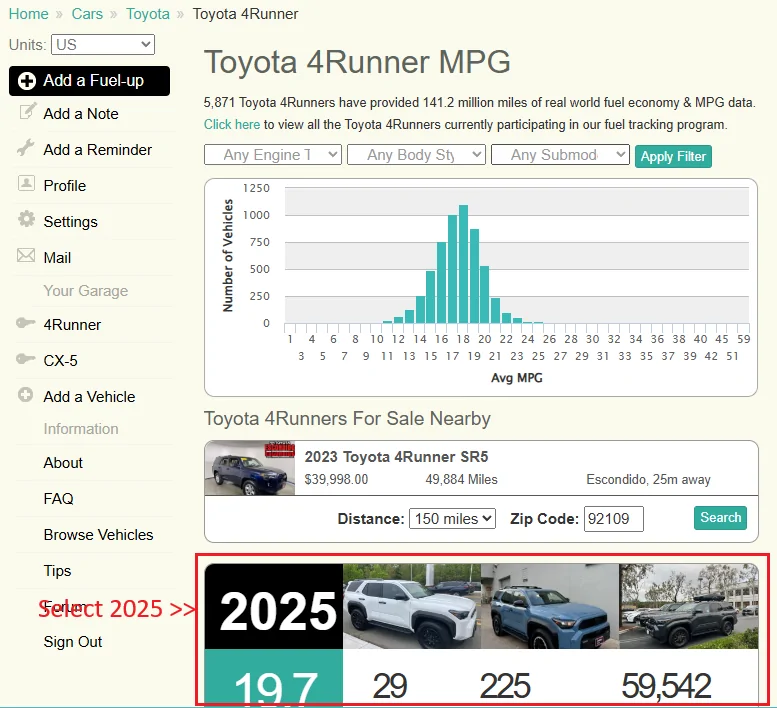The height and width of the screenshot is (708, 777).
Task: Click the Toyota 4Runners For Sale Nearby heading
Action: [347, 419]
